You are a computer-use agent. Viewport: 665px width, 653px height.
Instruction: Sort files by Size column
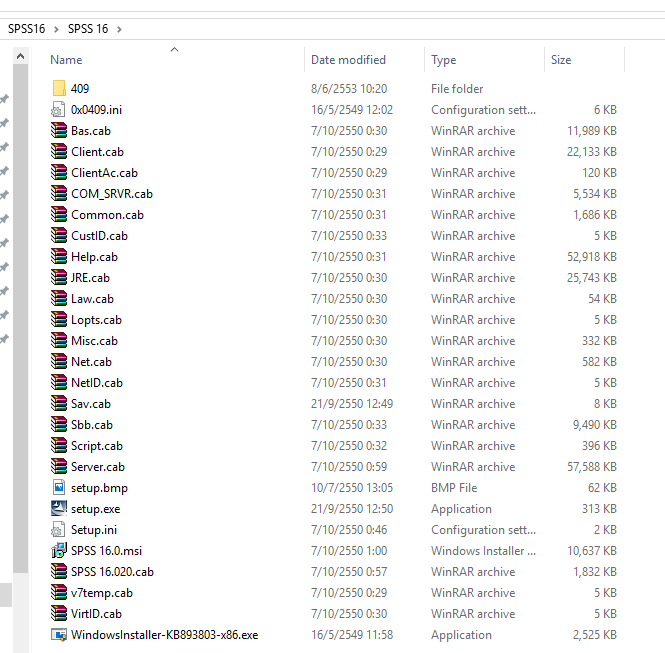pyautogui.click(x=561, y=60)
